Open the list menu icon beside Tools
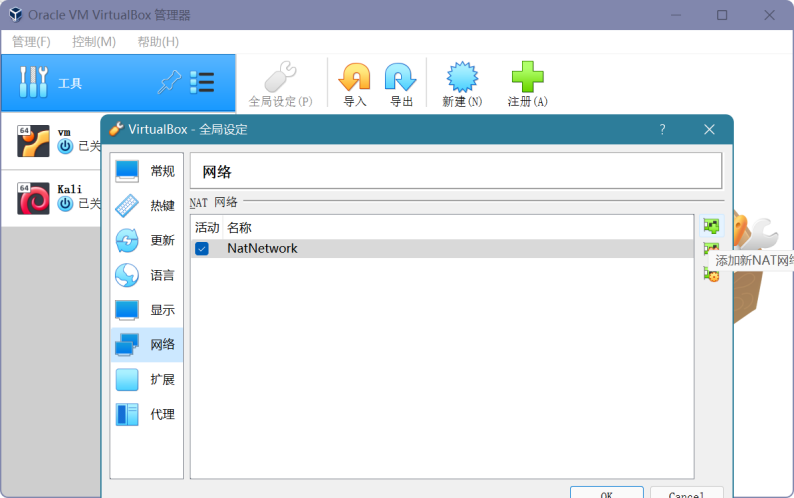Viewport: 794px width, 498px height. (x=202, y=82)
